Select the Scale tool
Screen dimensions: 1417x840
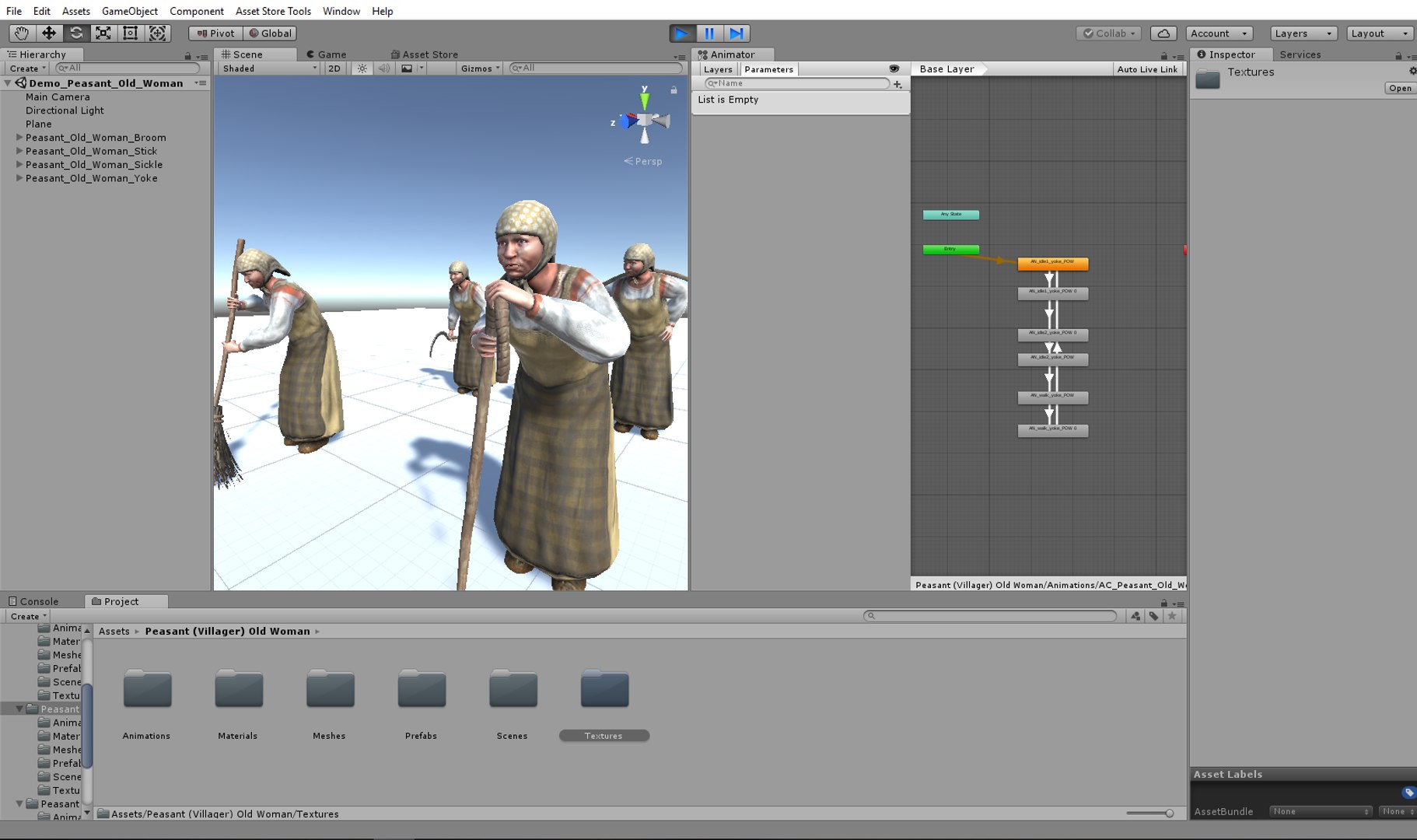click(103, 33)
